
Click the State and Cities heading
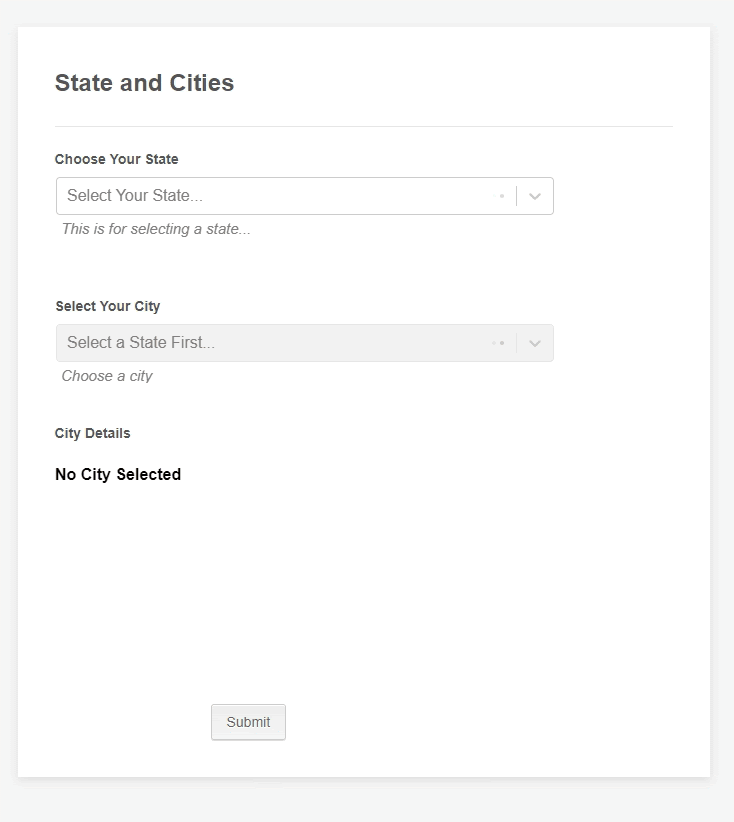pos(144,83)
